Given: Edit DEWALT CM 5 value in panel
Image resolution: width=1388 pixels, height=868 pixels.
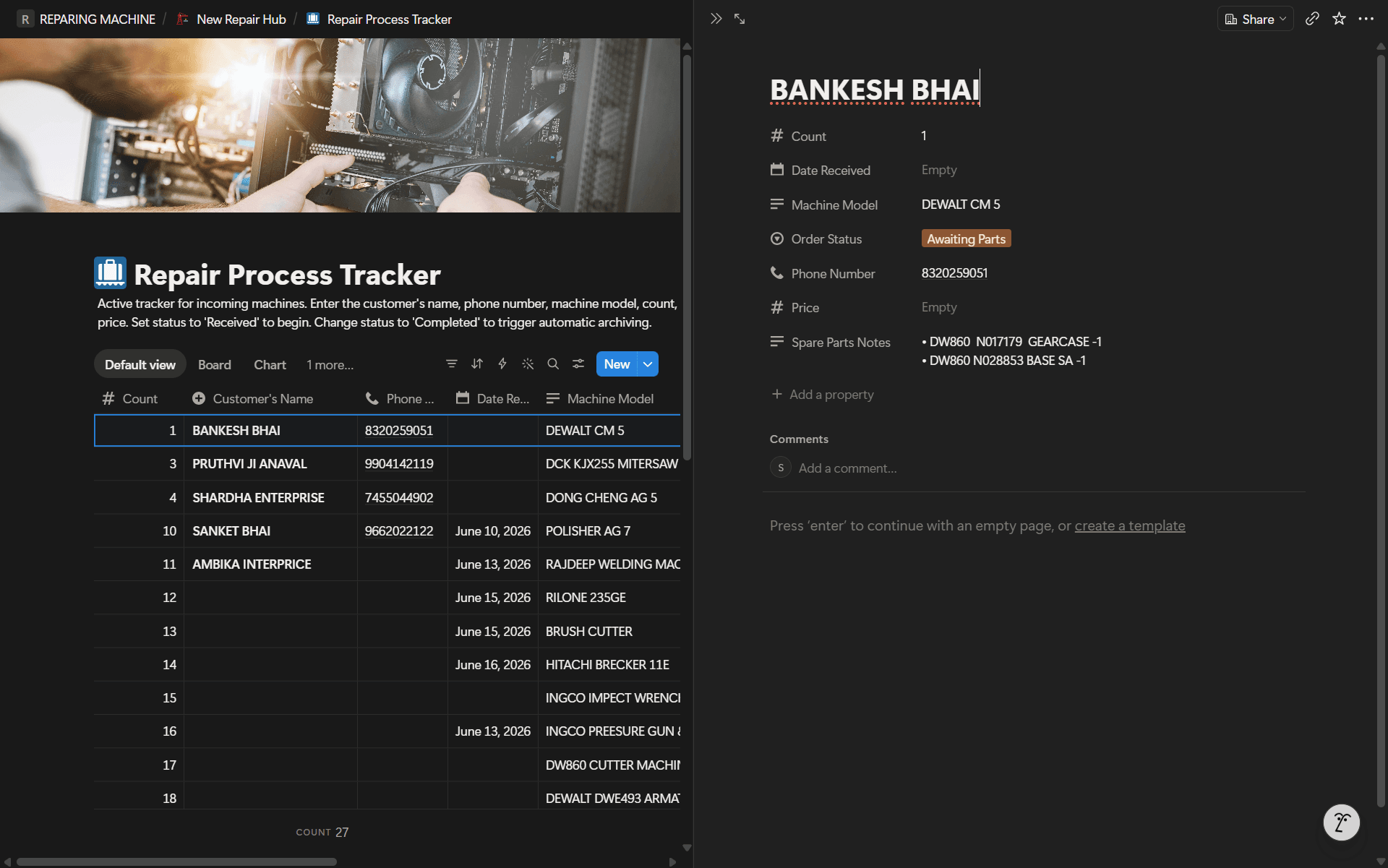Looking at the screenshot, I should click(x=961, y=205).
